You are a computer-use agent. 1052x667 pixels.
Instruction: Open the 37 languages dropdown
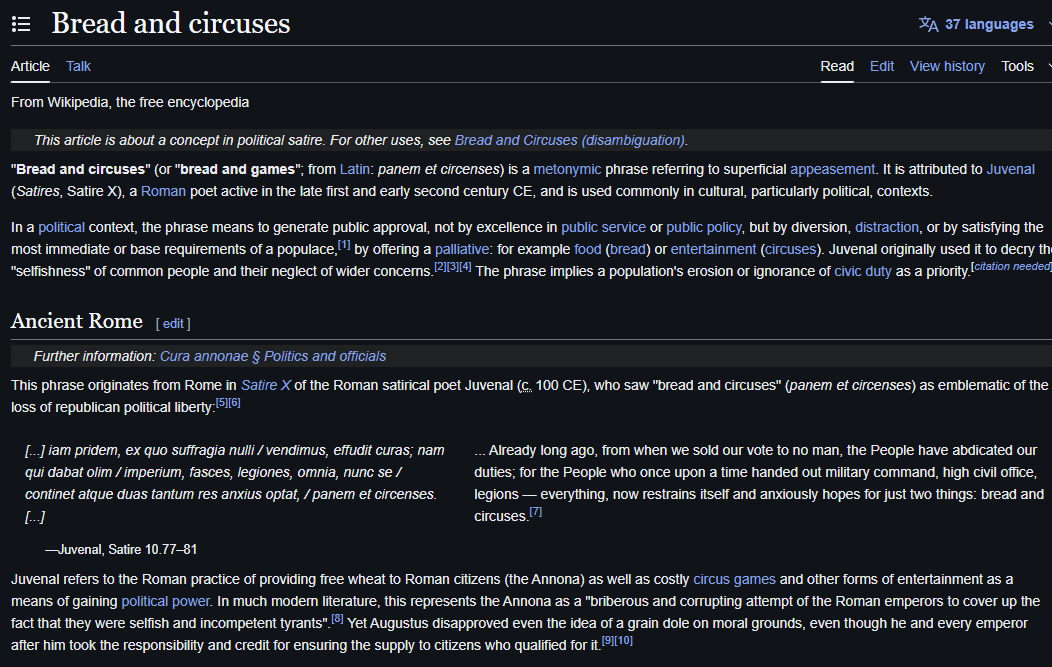pyautogui.click(x=989, y=24)
